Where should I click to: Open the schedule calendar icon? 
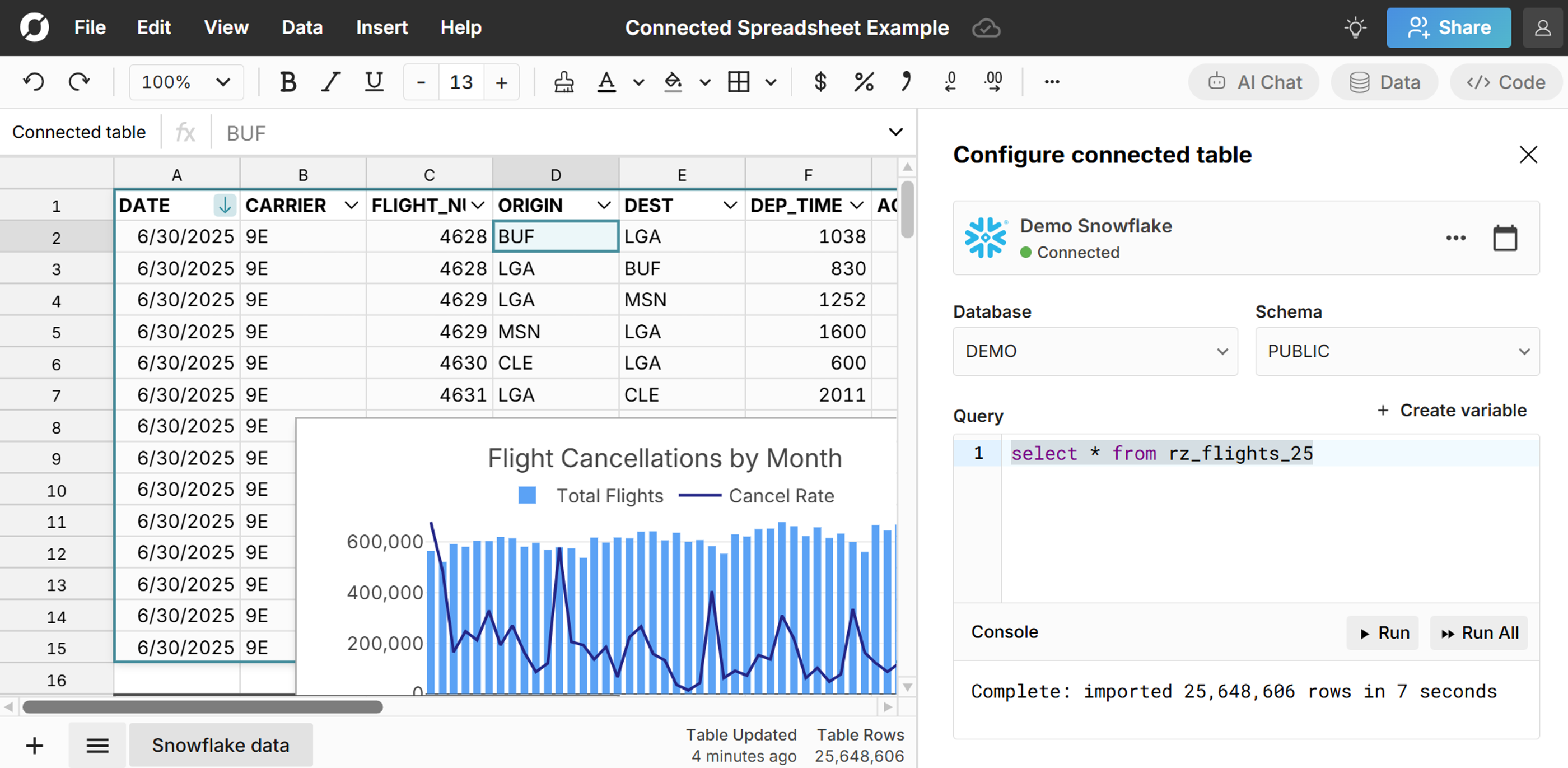click(x=1504, y=238)
